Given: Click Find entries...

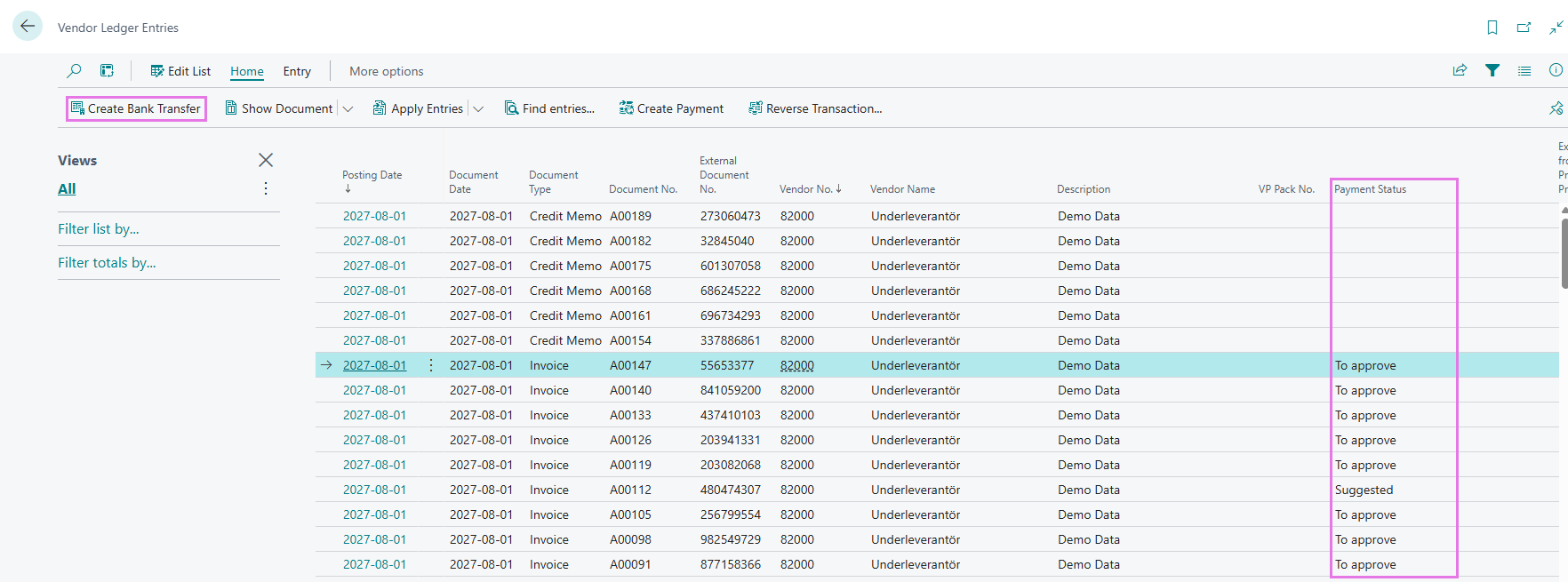Looking at the screenshot, I should click(549, 108).
